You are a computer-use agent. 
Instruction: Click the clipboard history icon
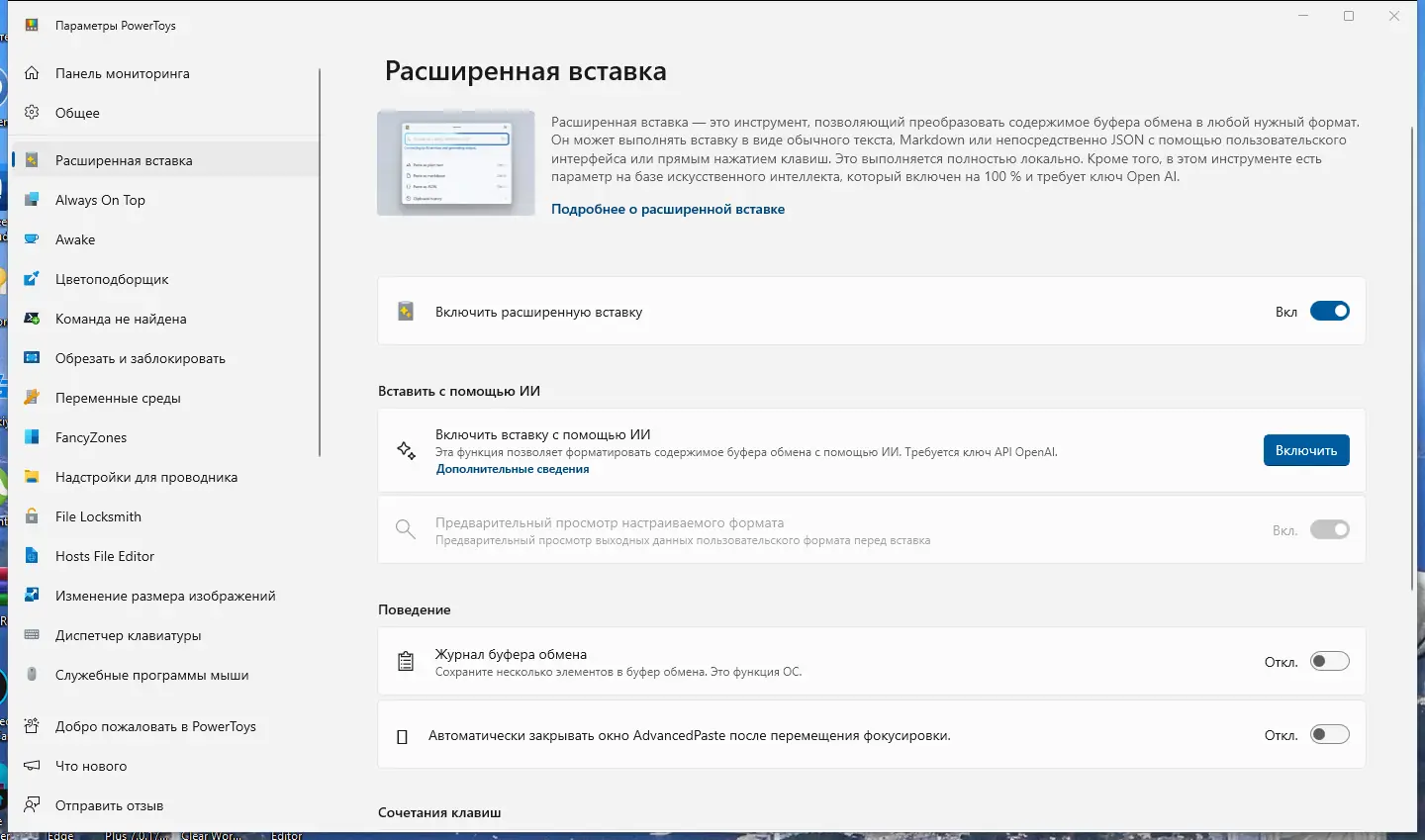pos(406,662)
